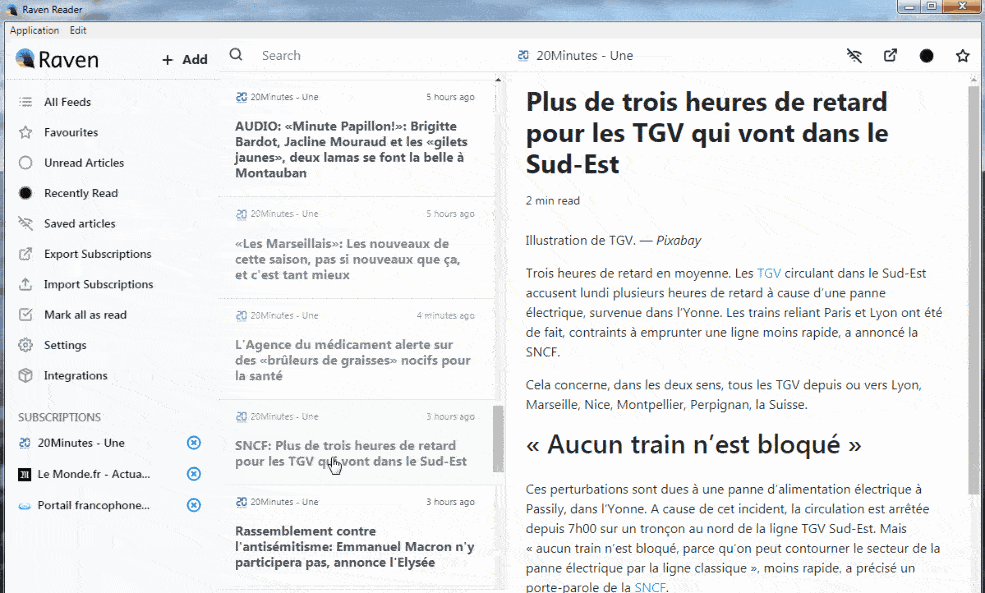
Task: Click the article list scroll-up arrow
Action: [x=498, y=80]
